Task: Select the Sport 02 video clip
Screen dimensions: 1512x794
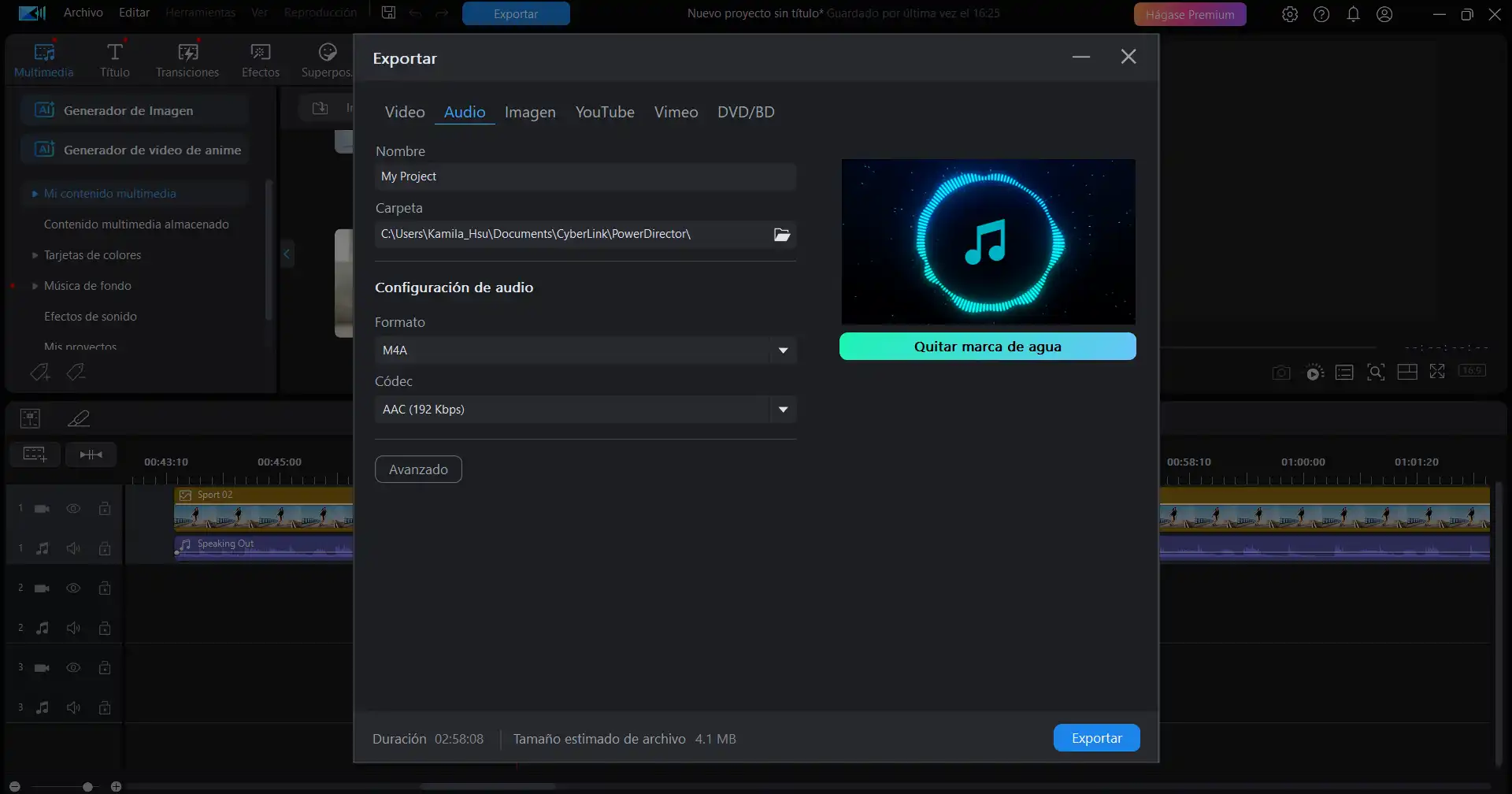Action: [x=264, y=509]
